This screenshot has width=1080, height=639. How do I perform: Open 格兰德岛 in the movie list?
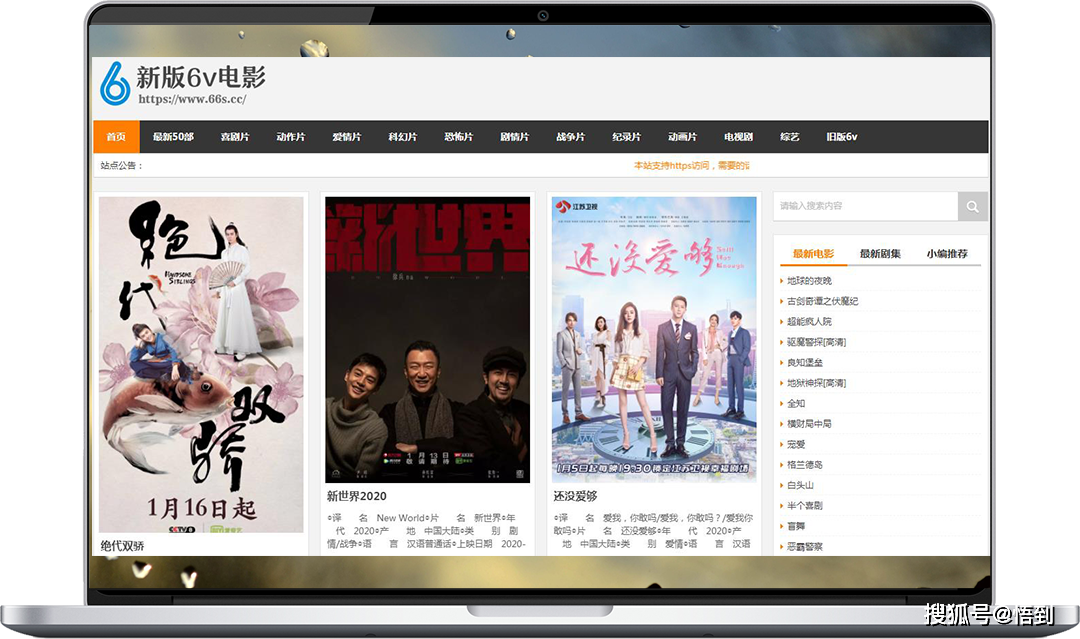point(804,465)
